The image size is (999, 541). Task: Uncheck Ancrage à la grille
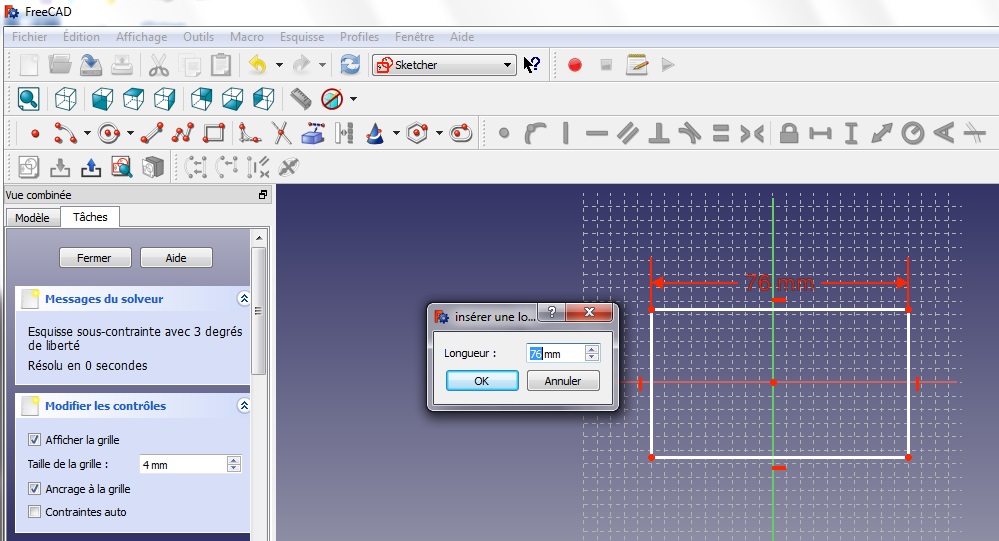pos(35,489)
